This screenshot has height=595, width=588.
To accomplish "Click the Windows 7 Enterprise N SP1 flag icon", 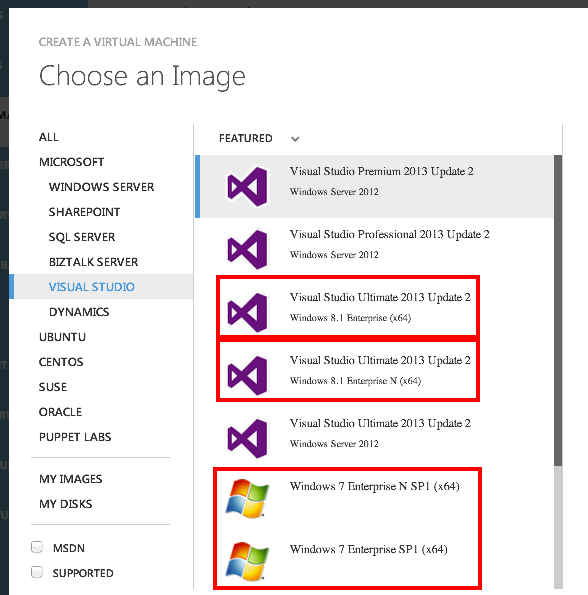I will point(247,498).
